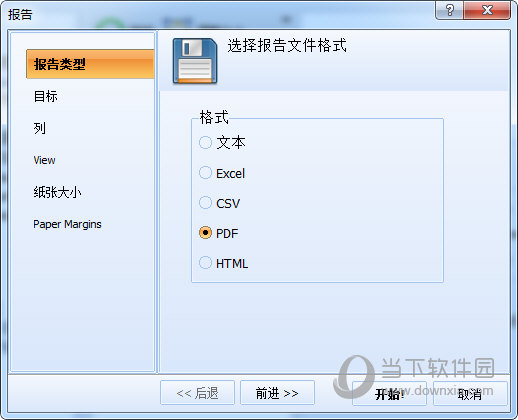Click the 选择报告文件格式 heading text
The height and width of the screenshot is (420, 518).
point(287,45)
